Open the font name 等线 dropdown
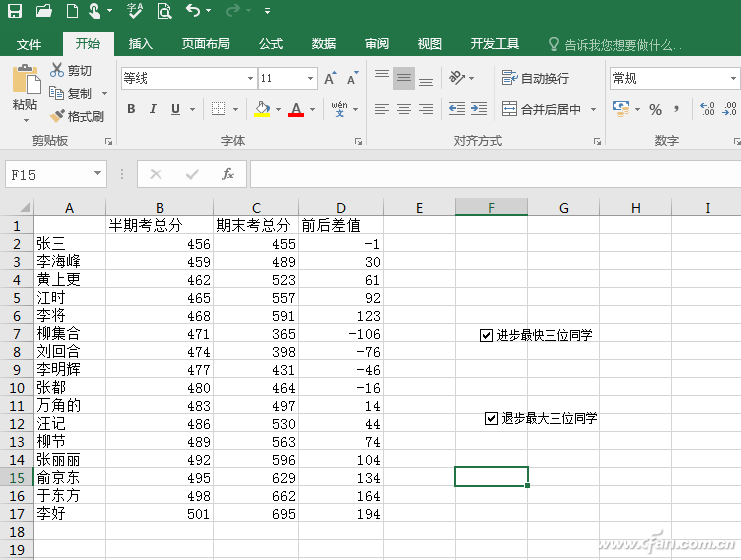The height and width of the screenshot is (560, 741). click(x=250, y=78)
